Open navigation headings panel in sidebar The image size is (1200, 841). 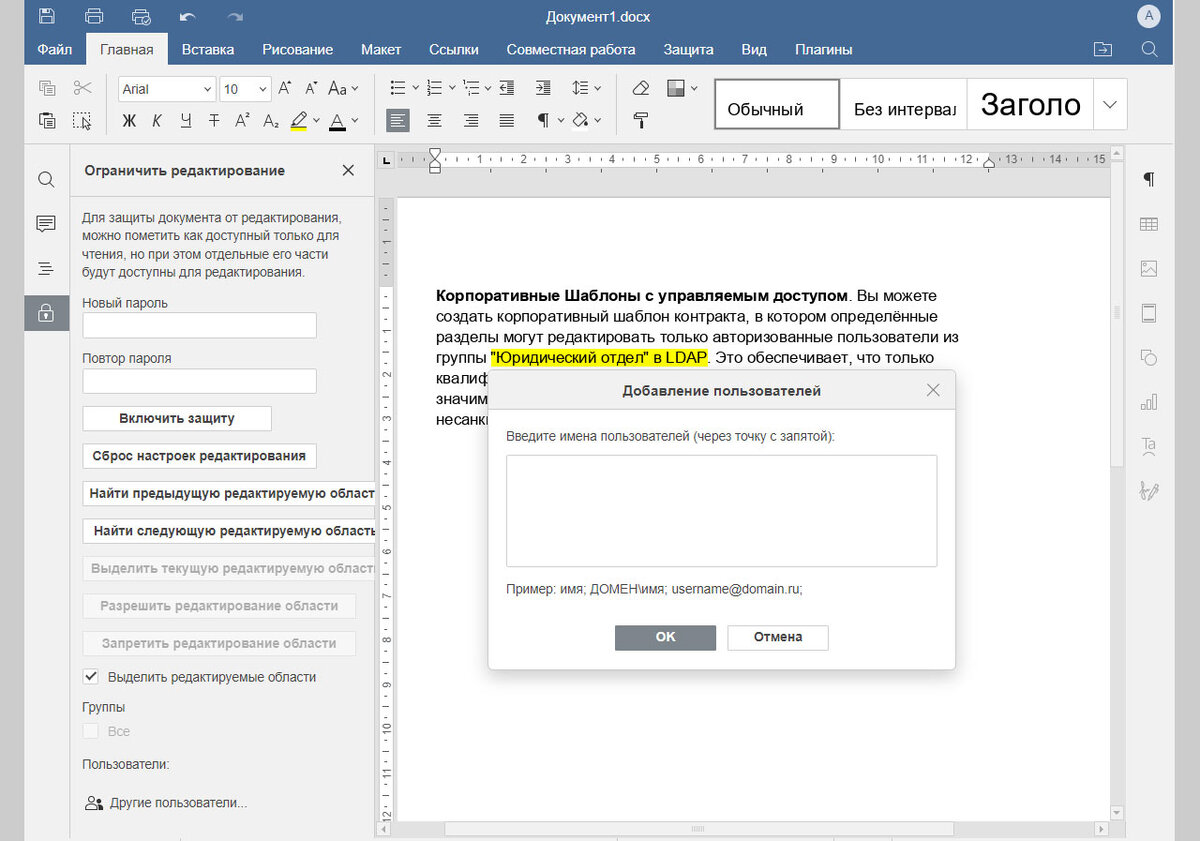click(x=46, y=268)
